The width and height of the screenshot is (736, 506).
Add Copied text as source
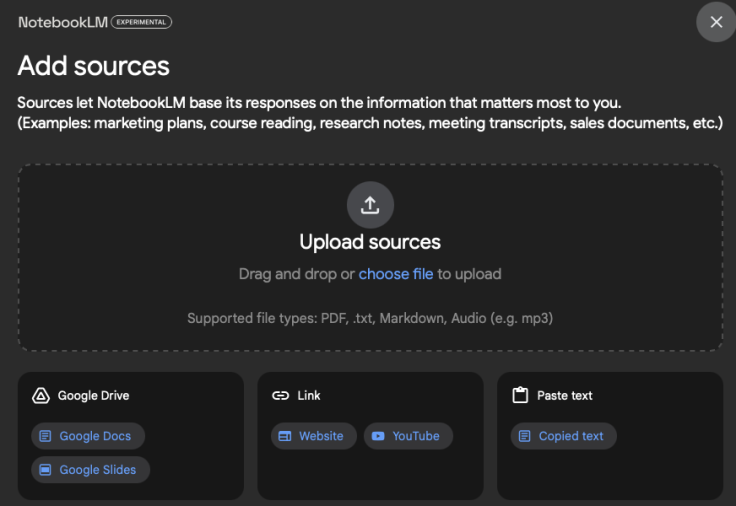point(564,436)
